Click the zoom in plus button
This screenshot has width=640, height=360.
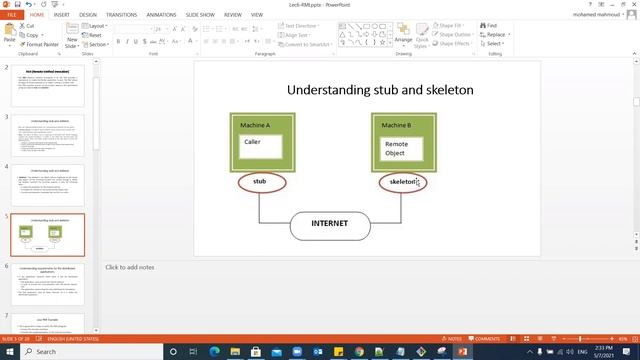click(611, 339)
